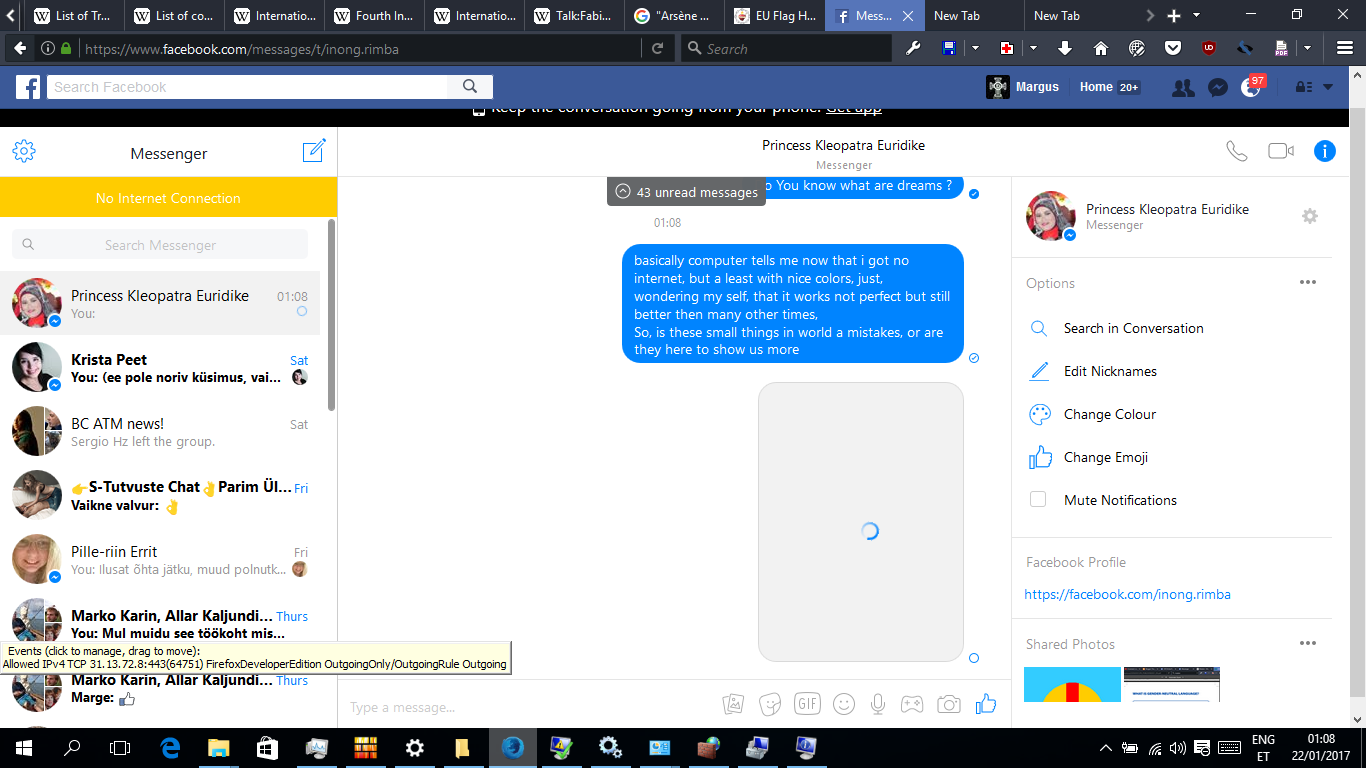The height and width of the screenshot is (768, 1366).
Task: Toggle the conversation information panel
Action: coord(1325,151)
